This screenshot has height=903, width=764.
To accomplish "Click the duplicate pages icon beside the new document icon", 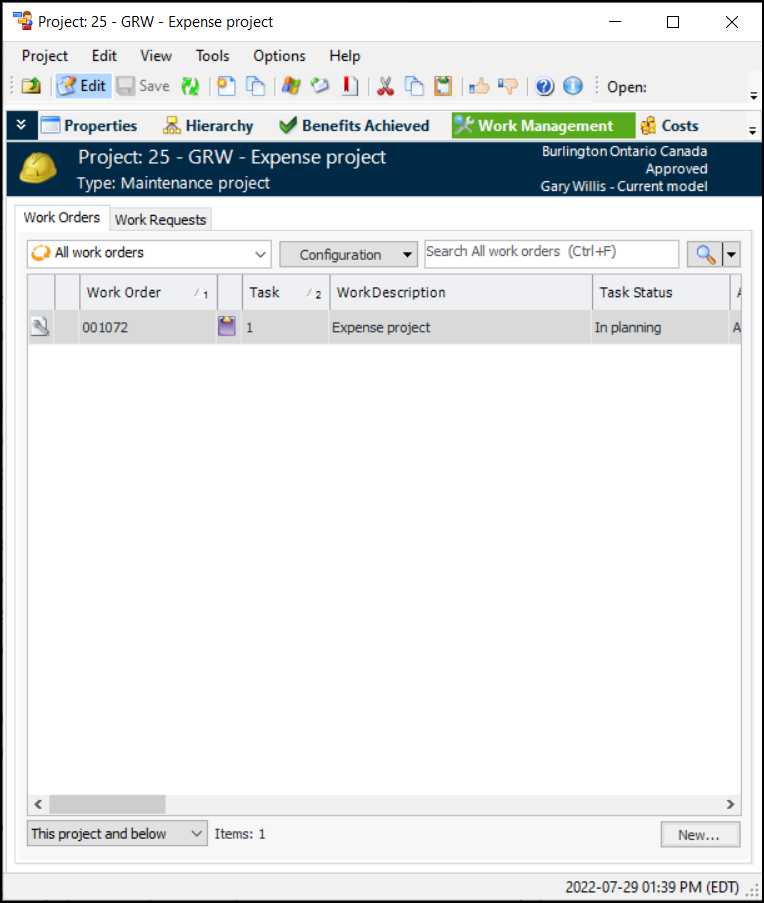I will (256, 86).
